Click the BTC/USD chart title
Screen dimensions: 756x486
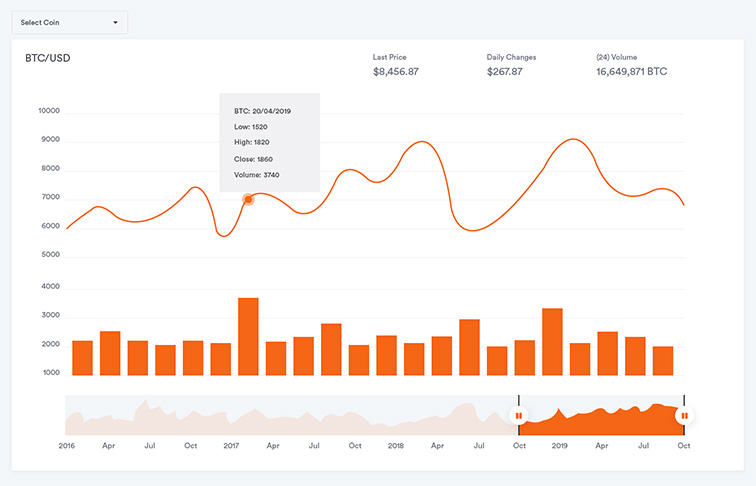48,58
